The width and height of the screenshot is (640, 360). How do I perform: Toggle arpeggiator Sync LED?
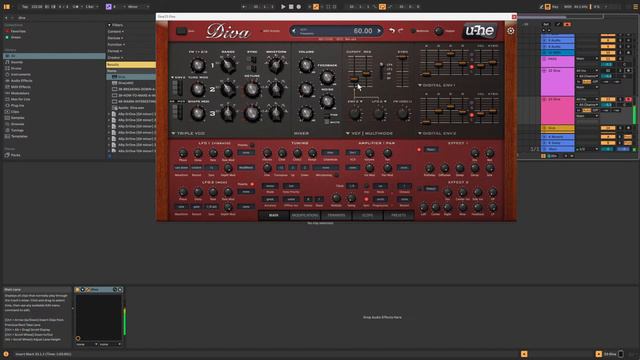point(366,199)
